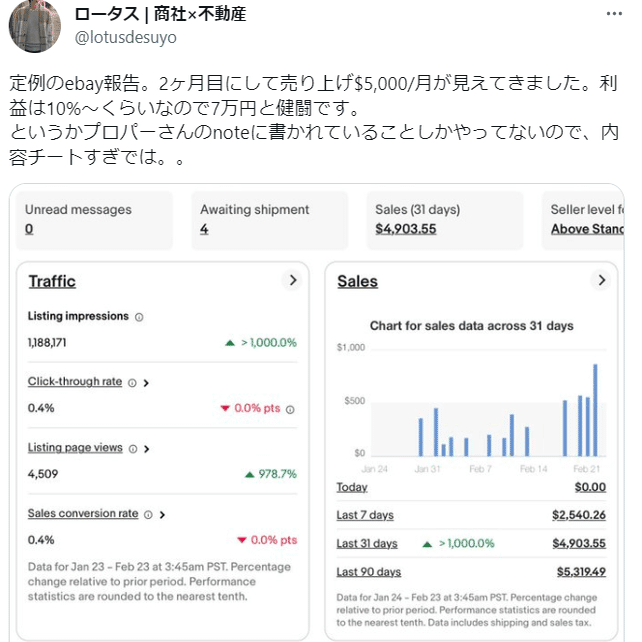Open the Sales panel heading
Screen dimensions: 642x642
pos(357,281)
